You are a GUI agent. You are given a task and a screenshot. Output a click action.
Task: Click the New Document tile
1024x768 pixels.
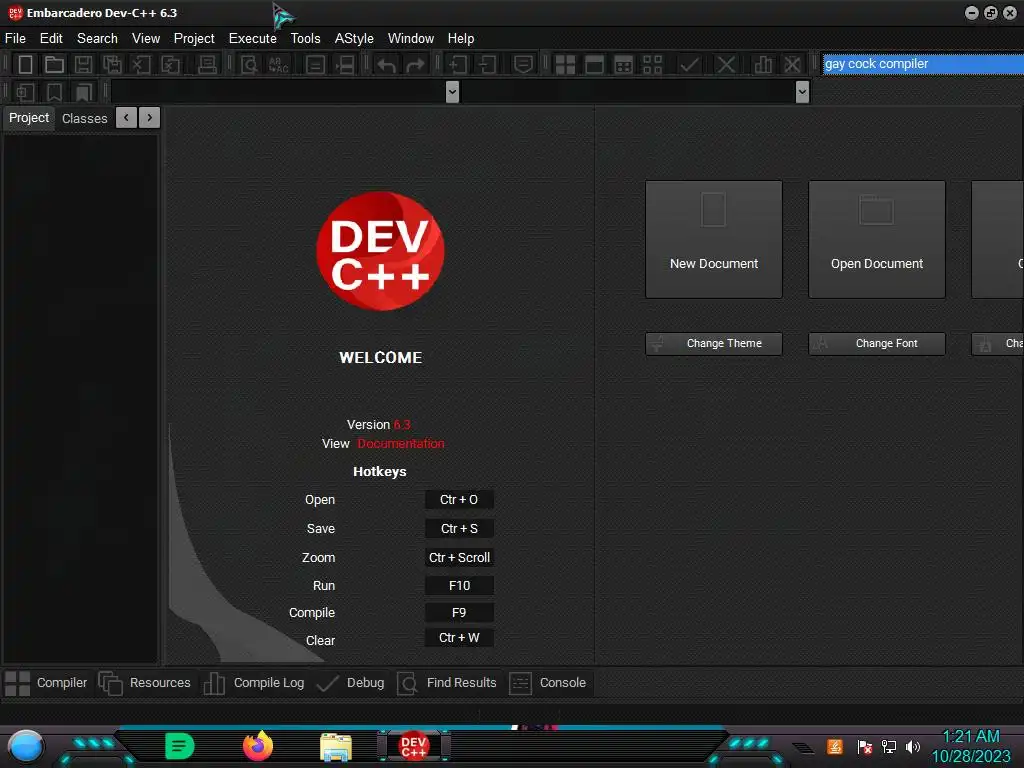[x=714, y=240]
